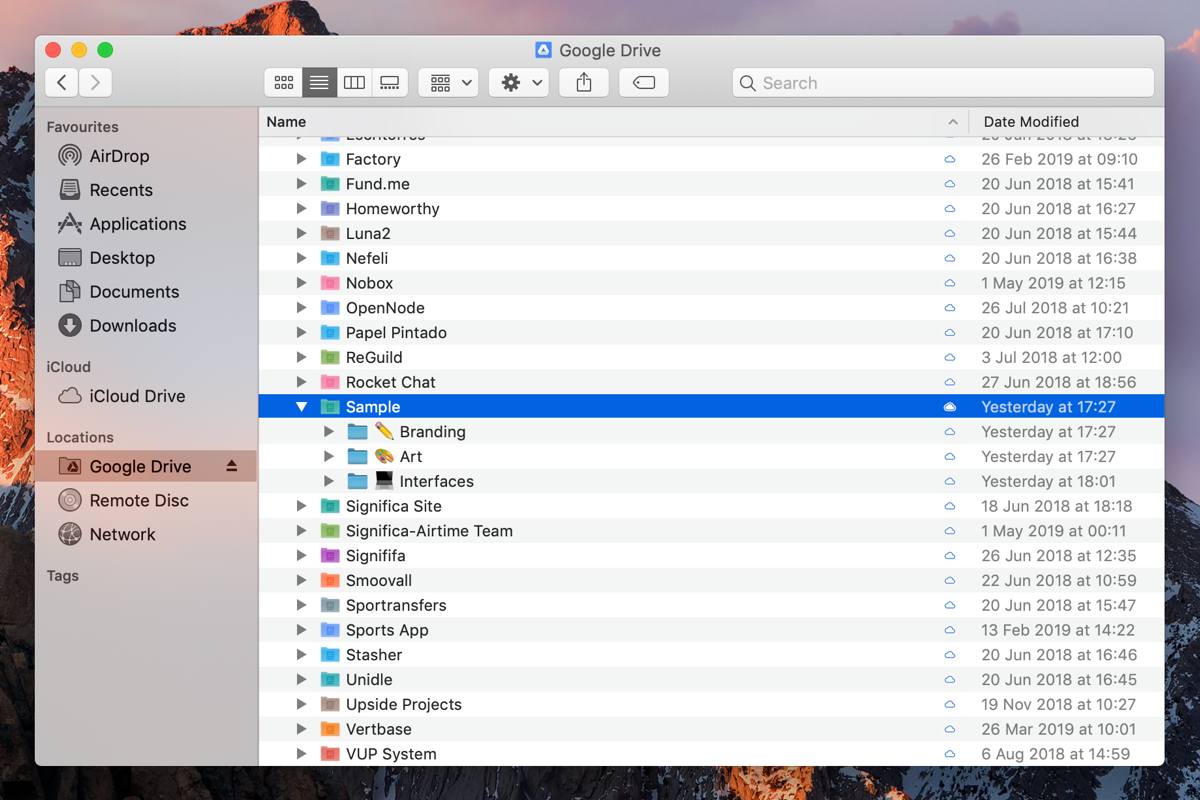Select the Significa Site folder icon
Viewport: 1200px width, 800px height.
point(330,506)
